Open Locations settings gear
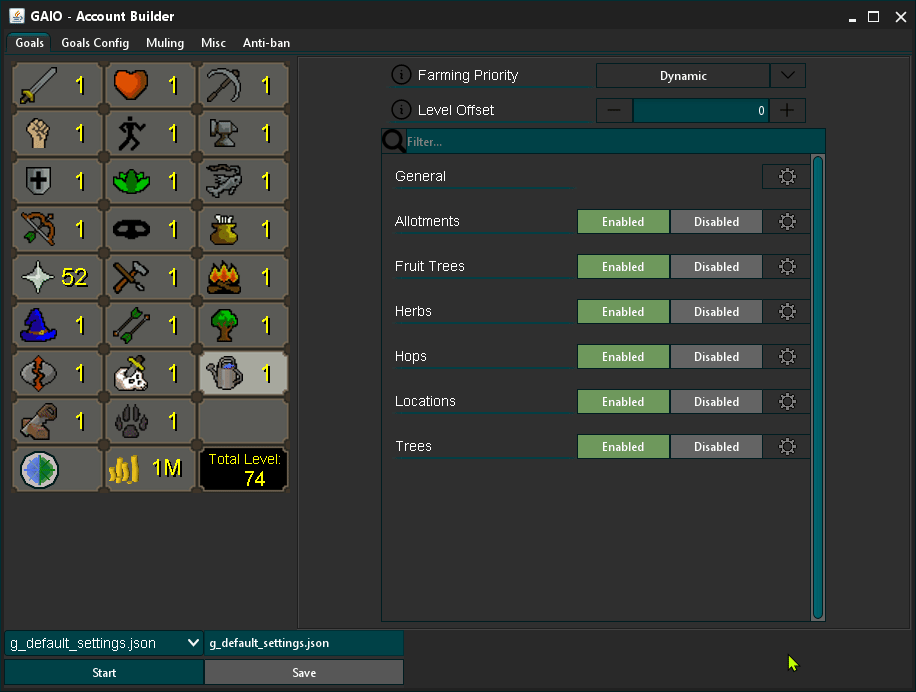 pyautogui.click(x=787, y=401)
